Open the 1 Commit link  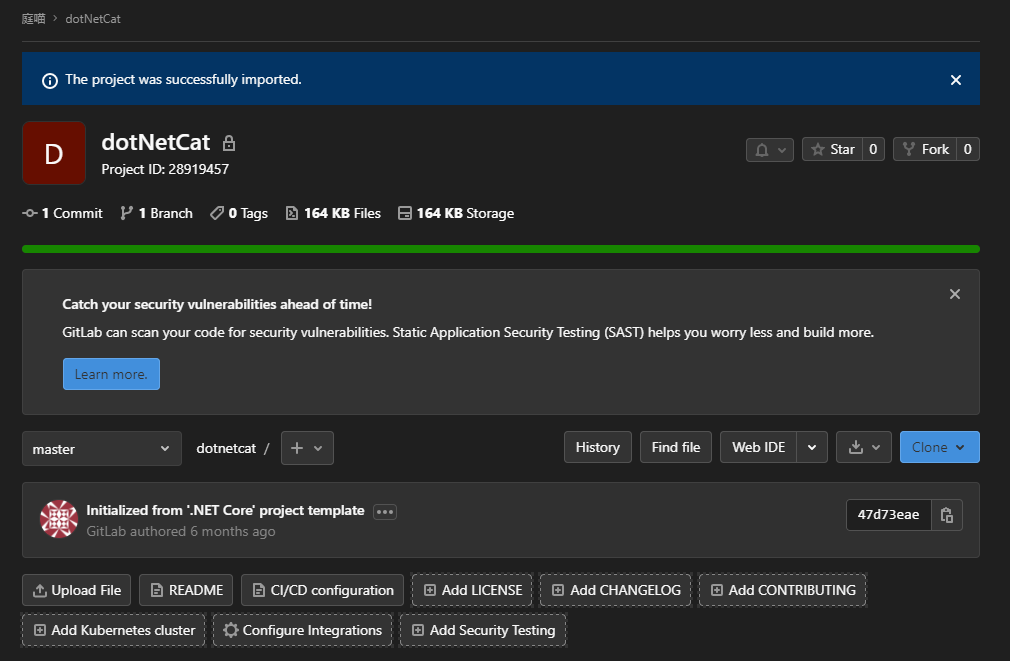click(x=63, y=213)
